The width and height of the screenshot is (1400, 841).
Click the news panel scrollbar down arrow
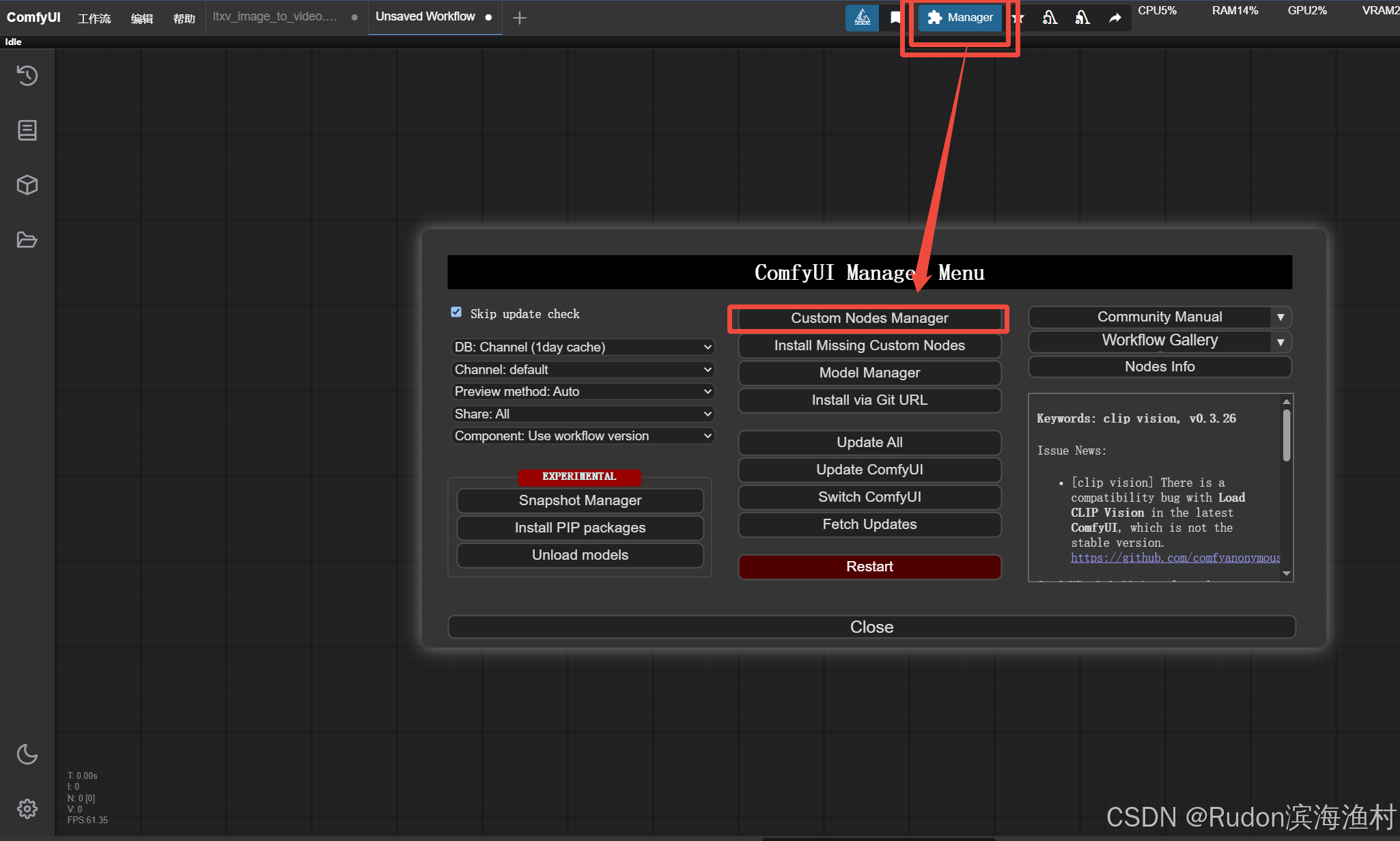(x=1287, y=573)
